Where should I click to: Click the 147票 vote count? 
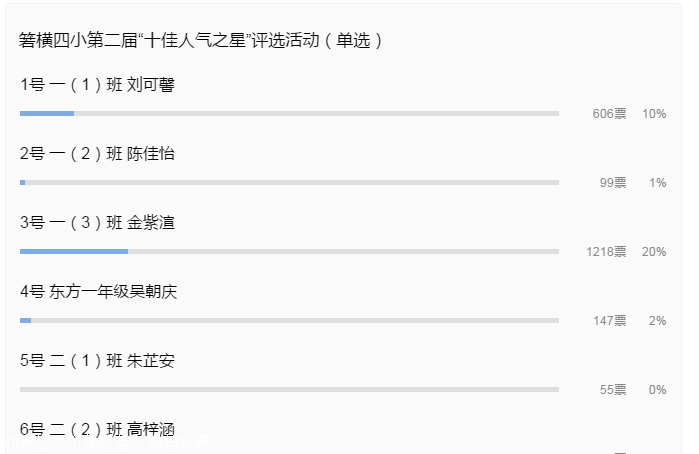click(x=609, y=321)
